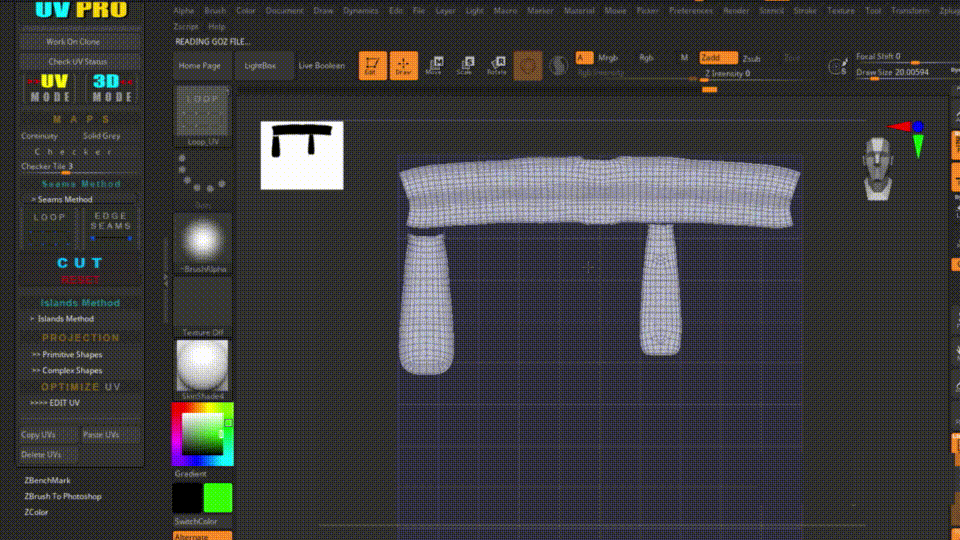Open the Preferences menu
This screenshot has height=540, width=960.
point(691,11)
